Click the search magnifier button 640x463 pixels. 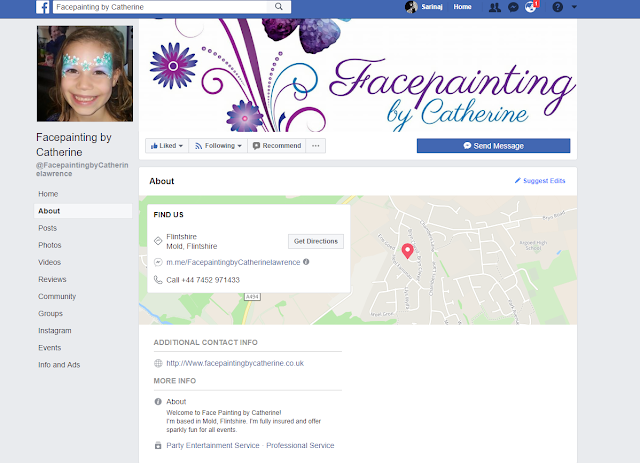click(x=279, y=7)
